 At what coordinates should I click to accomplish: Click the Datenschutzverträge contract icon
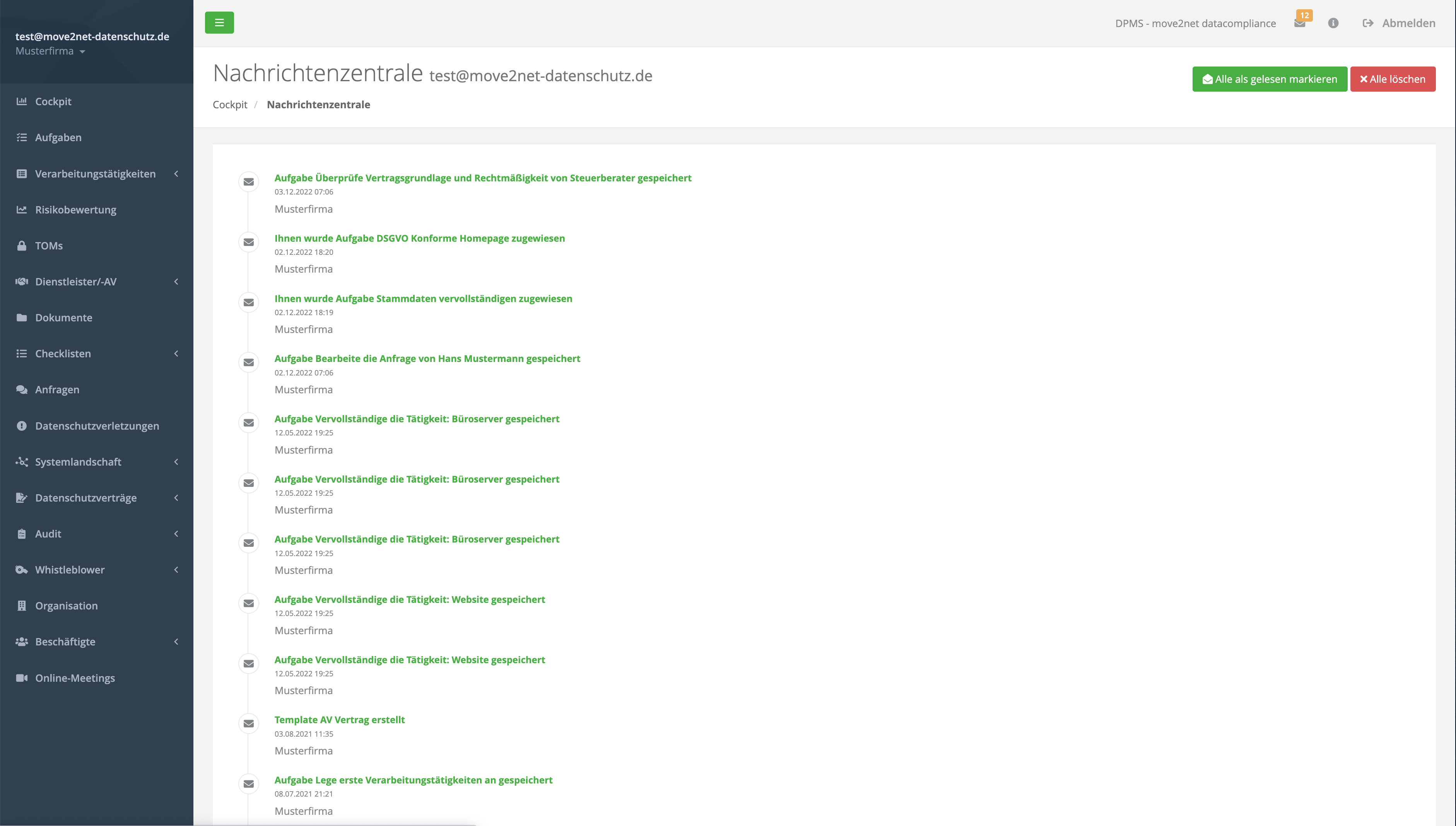click(22, 498)
